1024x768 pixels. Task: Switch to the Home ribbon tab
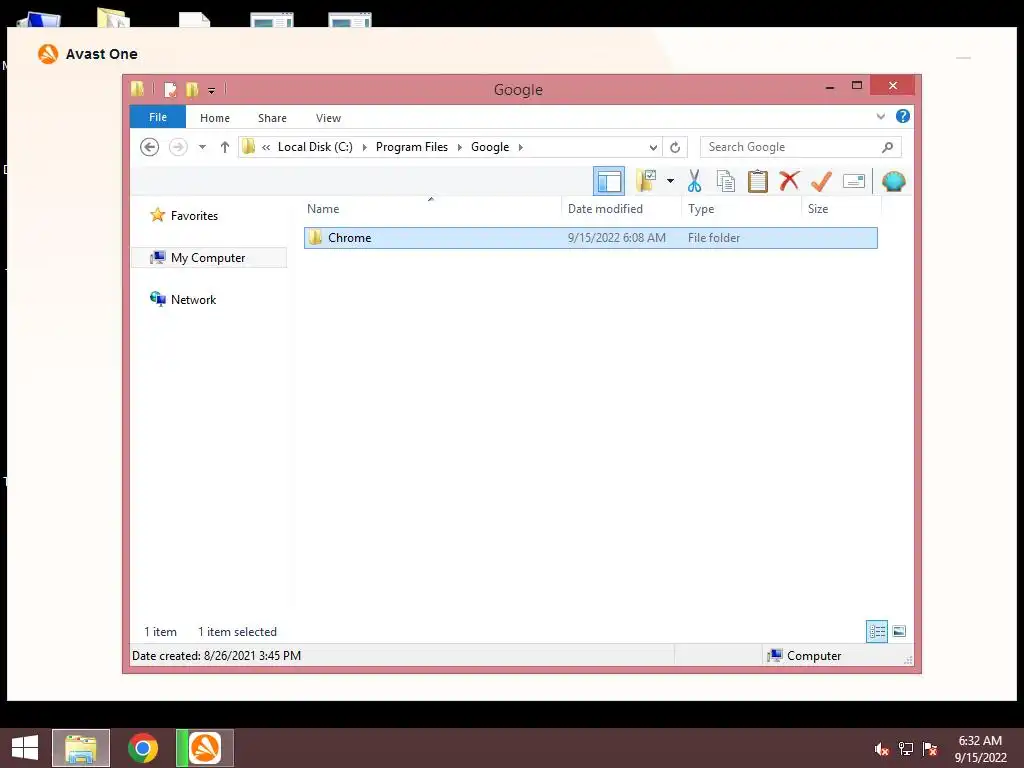point(215,118)
